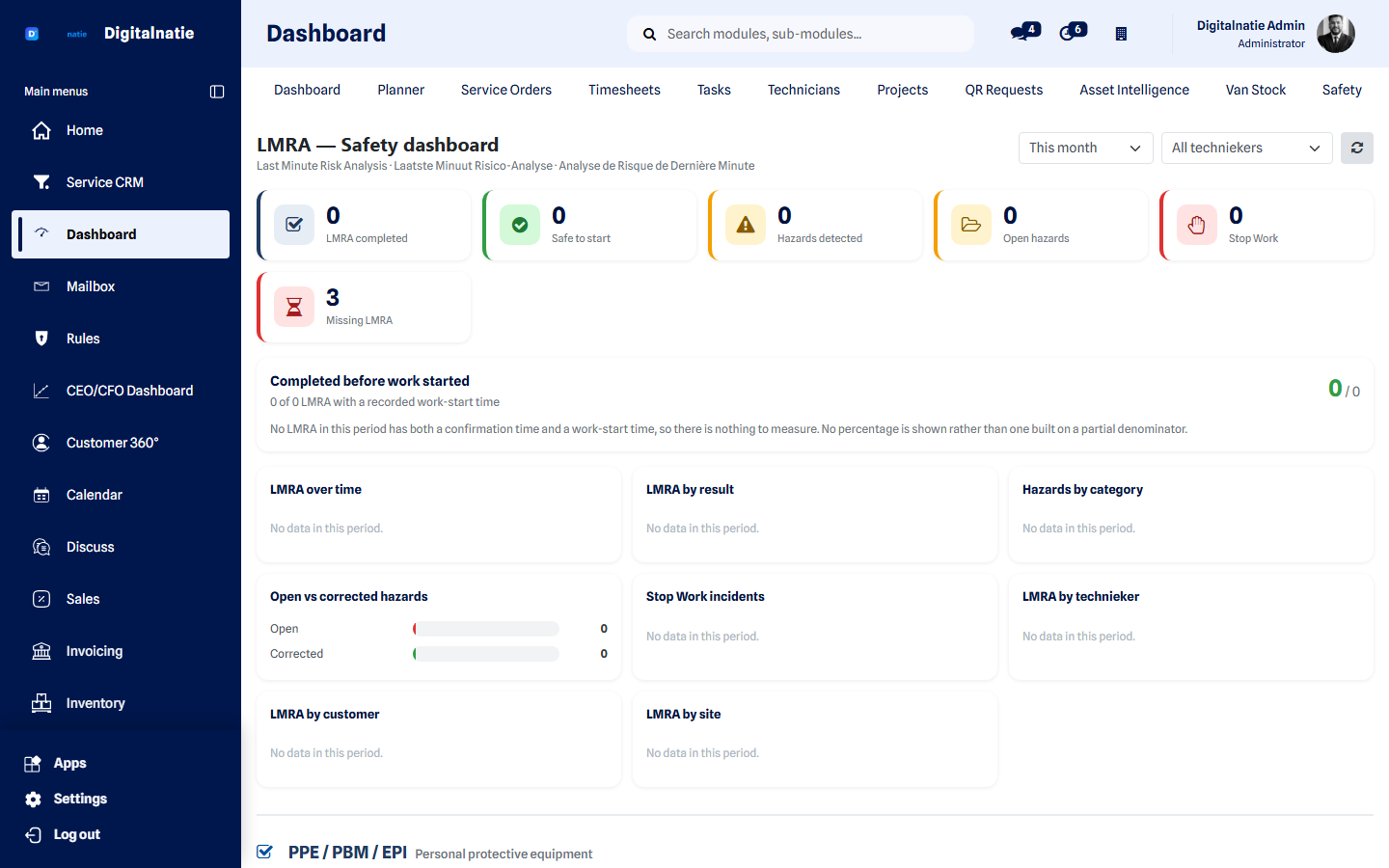1389x868 pixels.
Task: Focus the Search modules input field
Action: (801, 34)
